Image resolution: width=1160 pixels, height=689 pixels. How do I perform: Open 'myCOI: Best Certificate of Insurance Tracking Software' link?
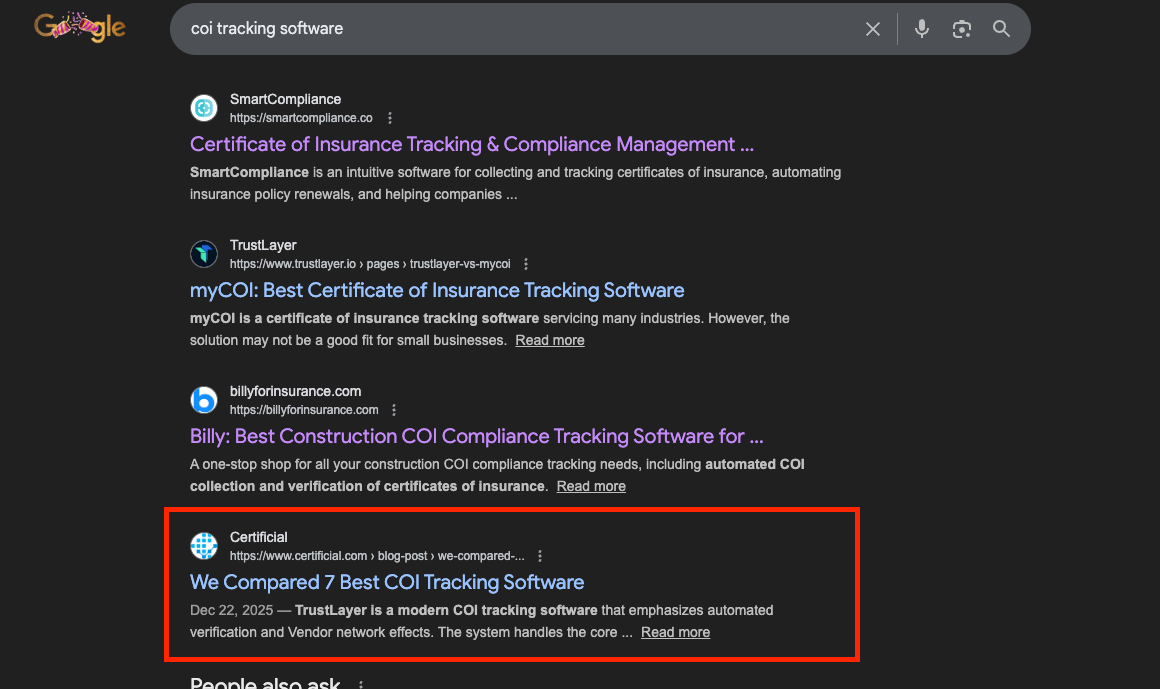[437, 290]
